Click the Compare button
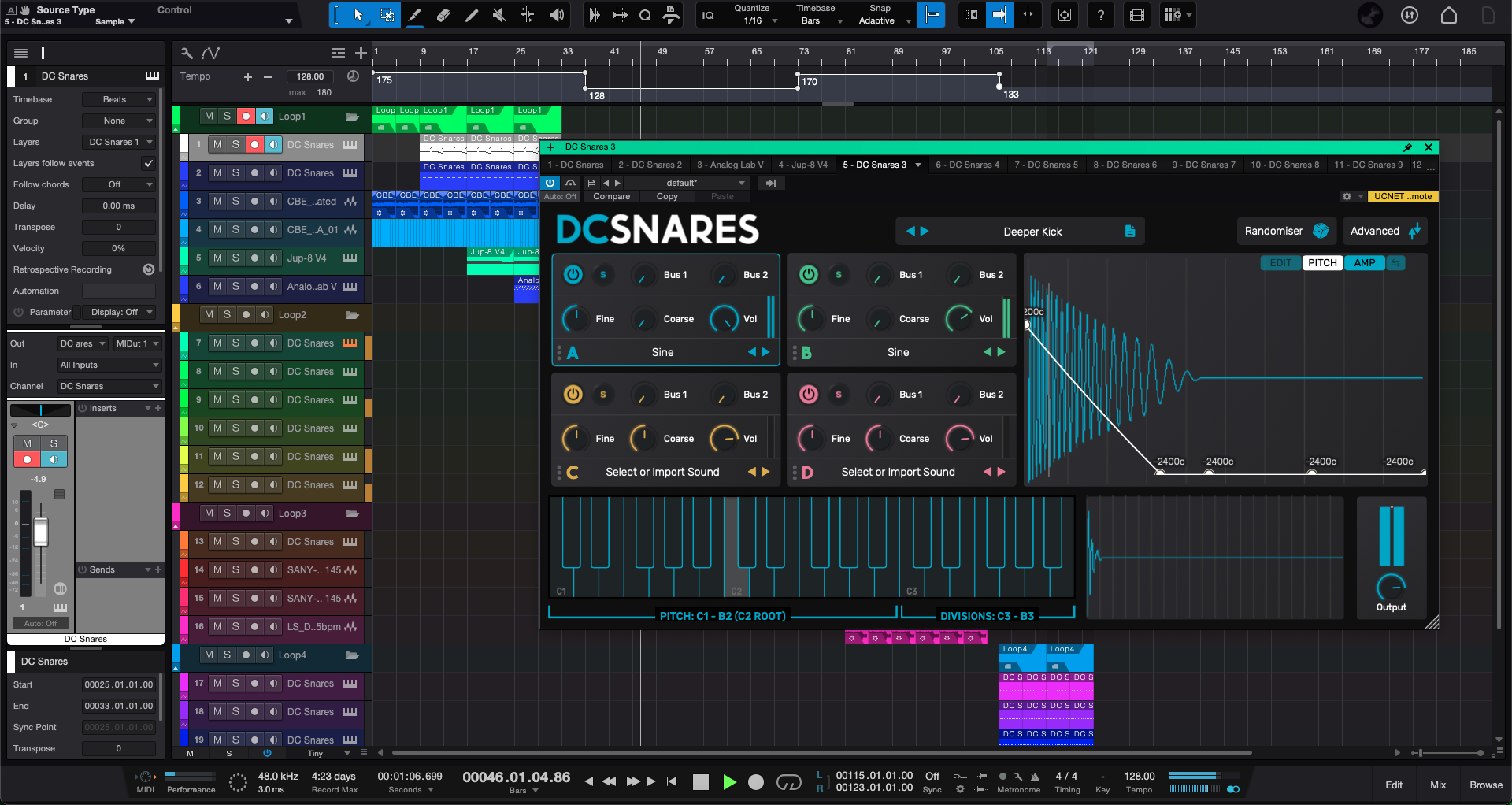Viewport: 1512px width, 805px height. pyautogui.click(x=611, y=196)
